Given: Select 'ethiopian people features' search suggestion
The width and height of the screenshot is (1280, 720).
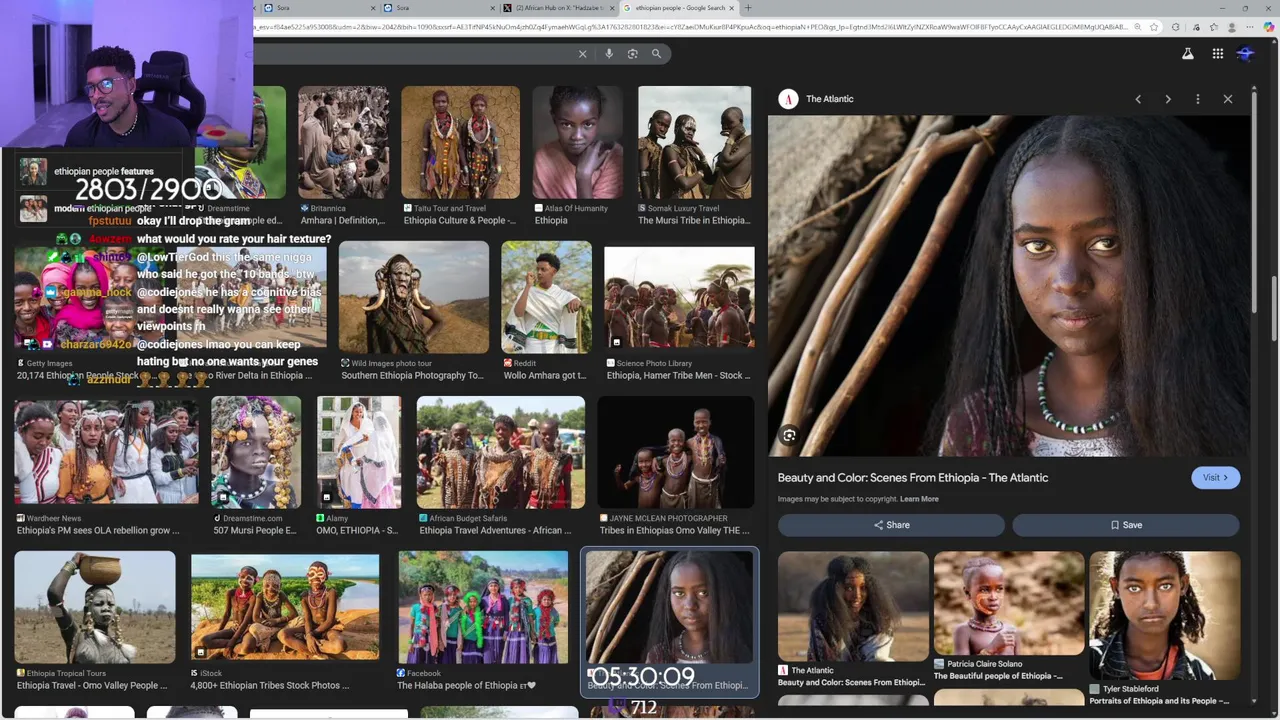Looking at the screenshot, I should point(104,172).
